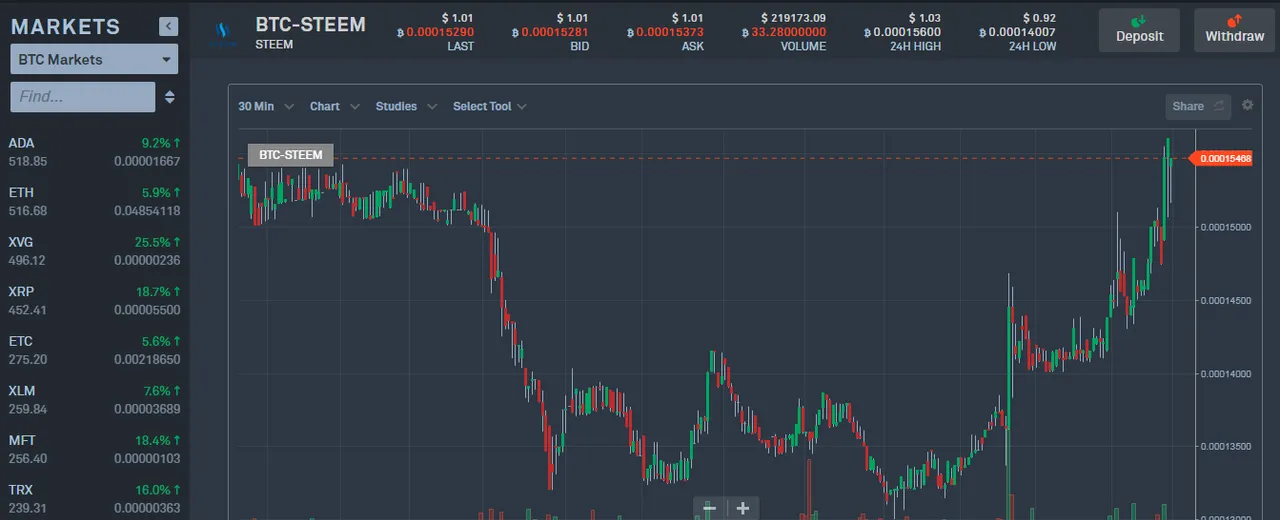Click the ADA 9.2% change value
The width and height of the screenshot is (1280, 520).
[162, 143]
